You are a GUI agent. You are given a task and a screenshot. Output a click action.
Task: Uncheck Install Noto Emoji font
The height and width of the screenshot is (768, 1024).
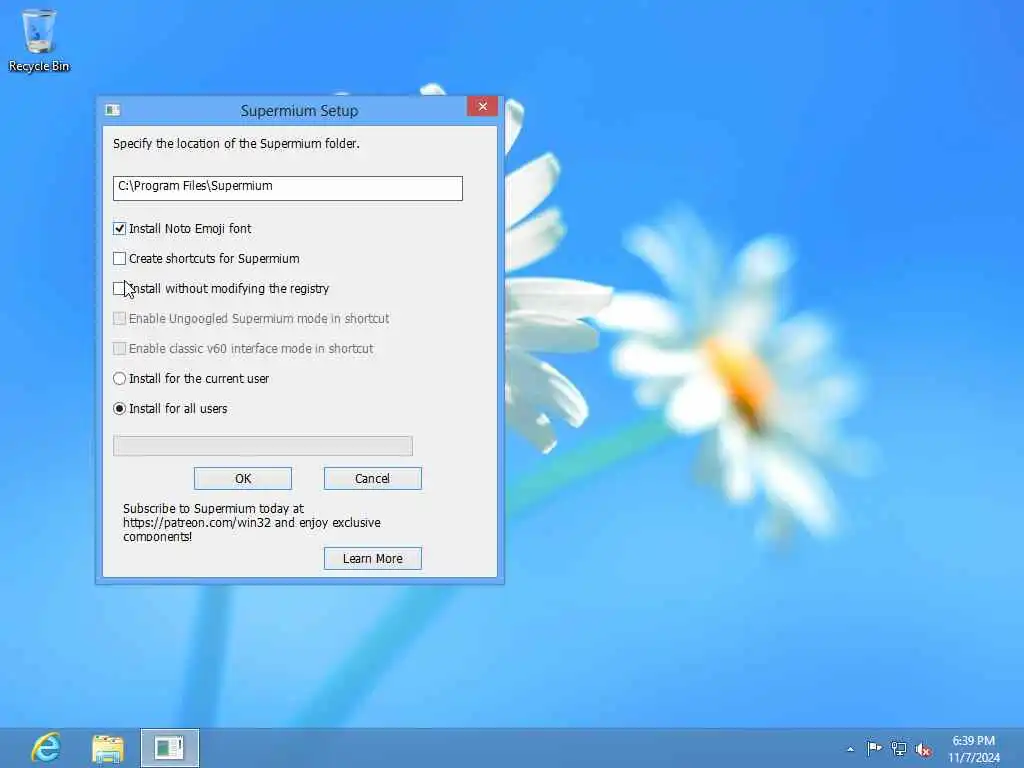(x=119, y=229)
